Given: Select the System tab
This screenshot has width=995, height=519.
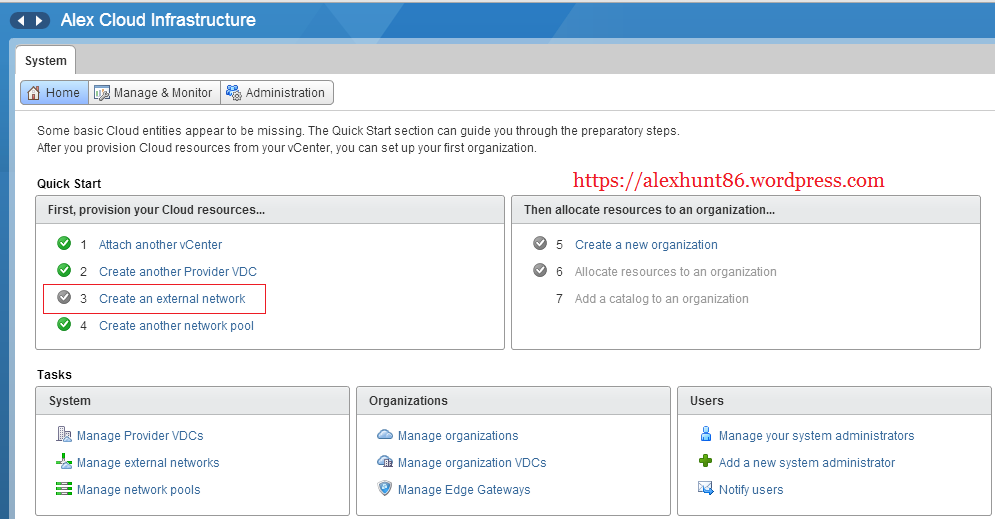Looking at the screenshot, I should pos(46,61).
